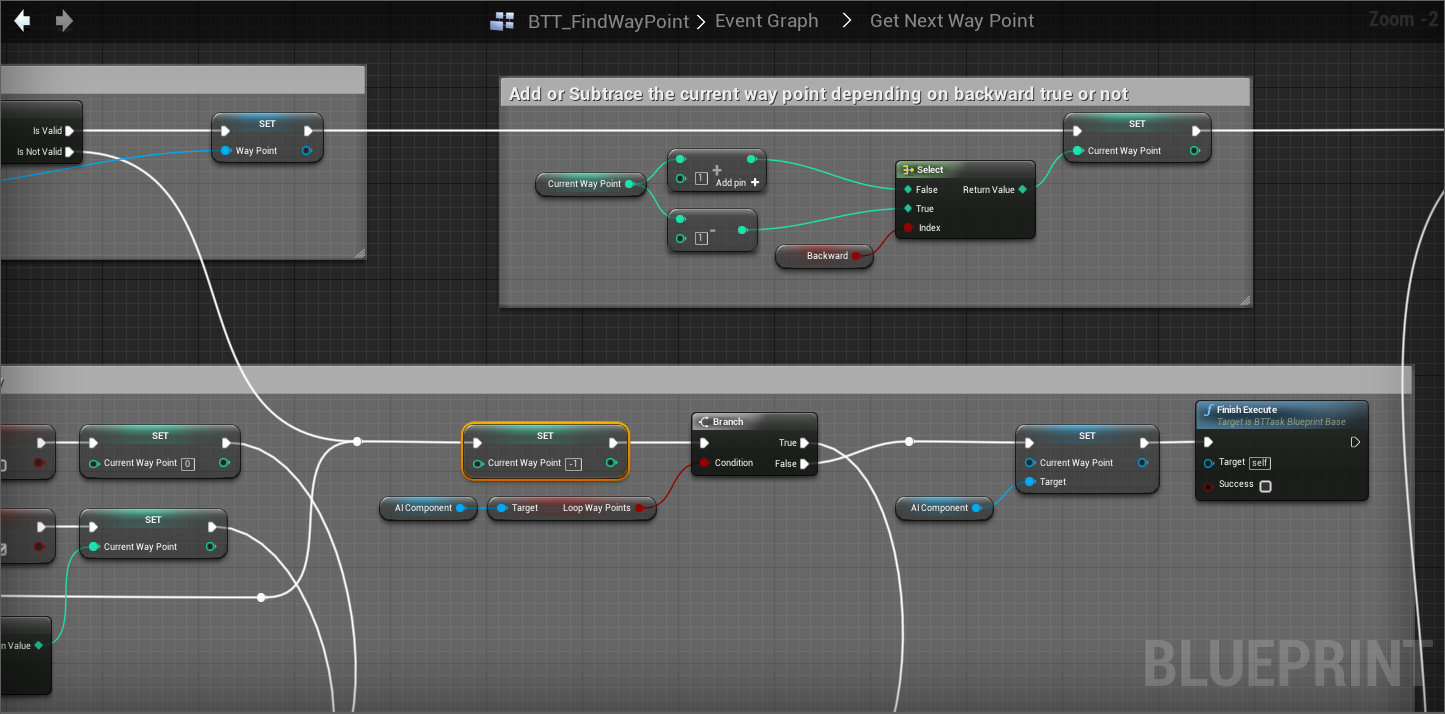The height and width of the screenshot is (714, 1445).
Task: Click Get Next Way Point breadcrumb link
Action: point(951,21)
